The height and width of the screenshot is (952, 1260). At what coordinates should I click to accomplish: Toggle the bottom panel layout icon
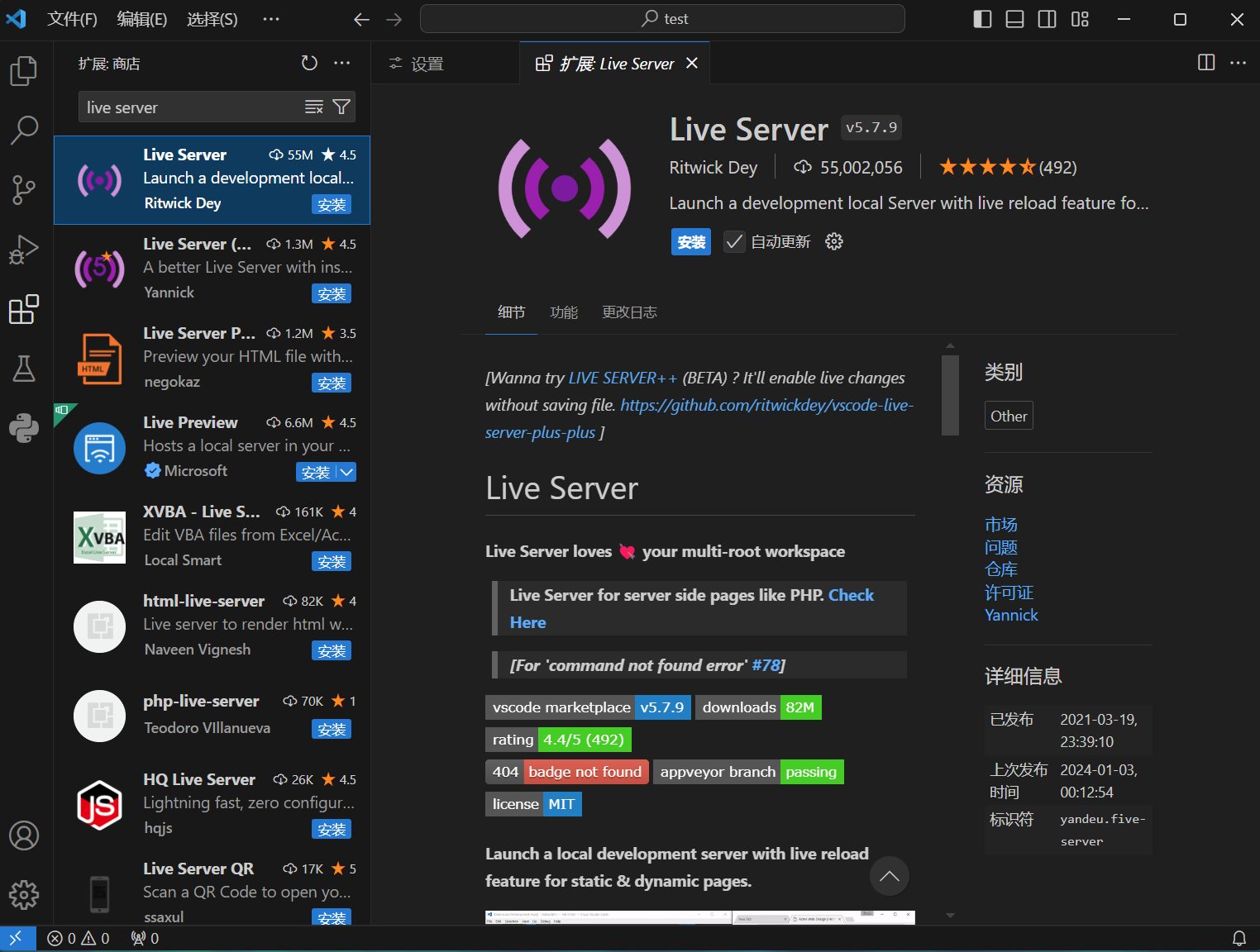point(1014,19)
